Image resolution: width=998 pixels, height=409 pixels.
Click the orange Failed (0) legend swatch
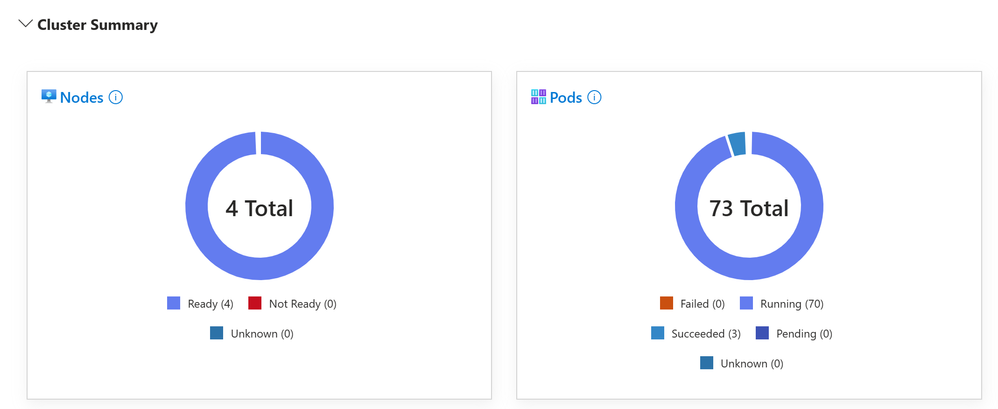[666, 303]
